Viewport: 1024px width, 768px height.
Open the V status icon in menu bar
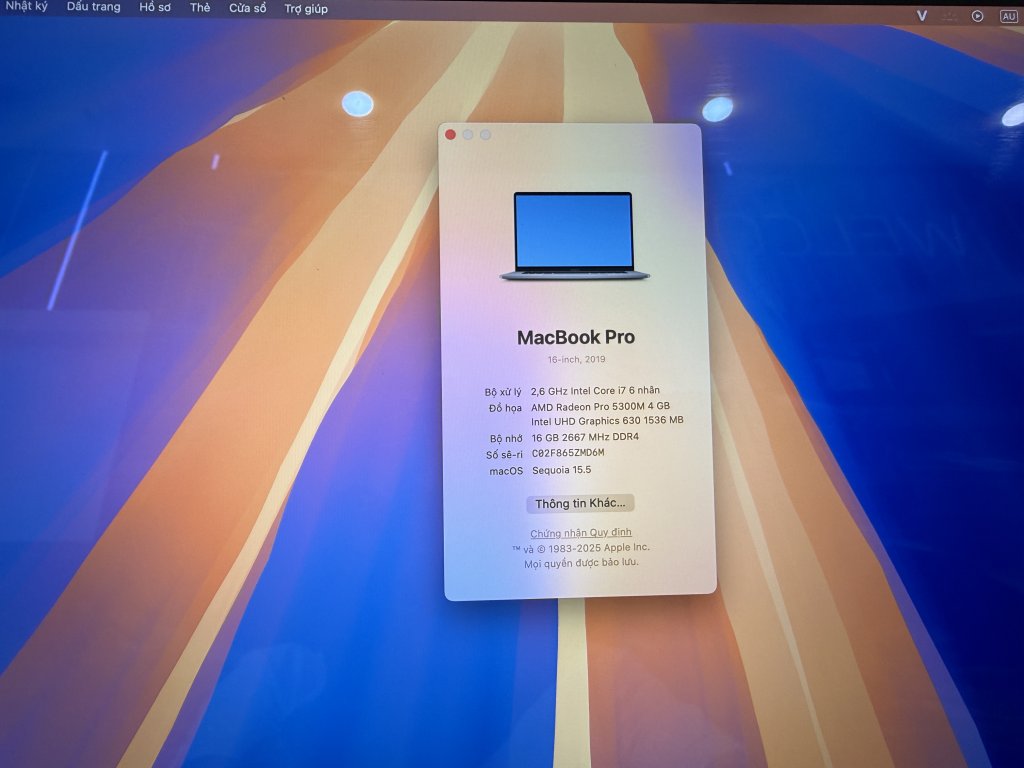click(921, 15)
